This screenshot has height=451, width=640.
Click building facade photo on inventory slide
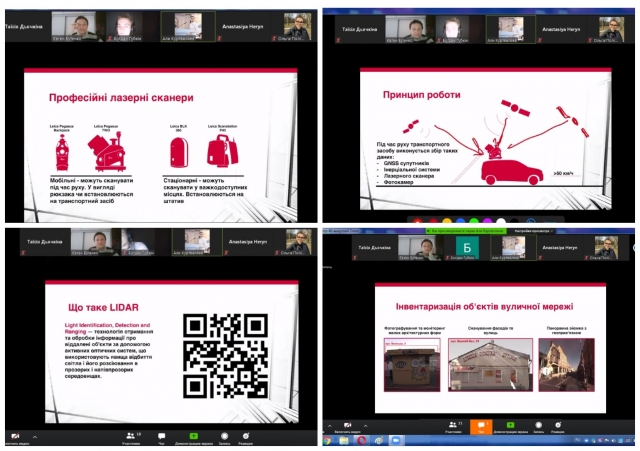click(491, 364)
